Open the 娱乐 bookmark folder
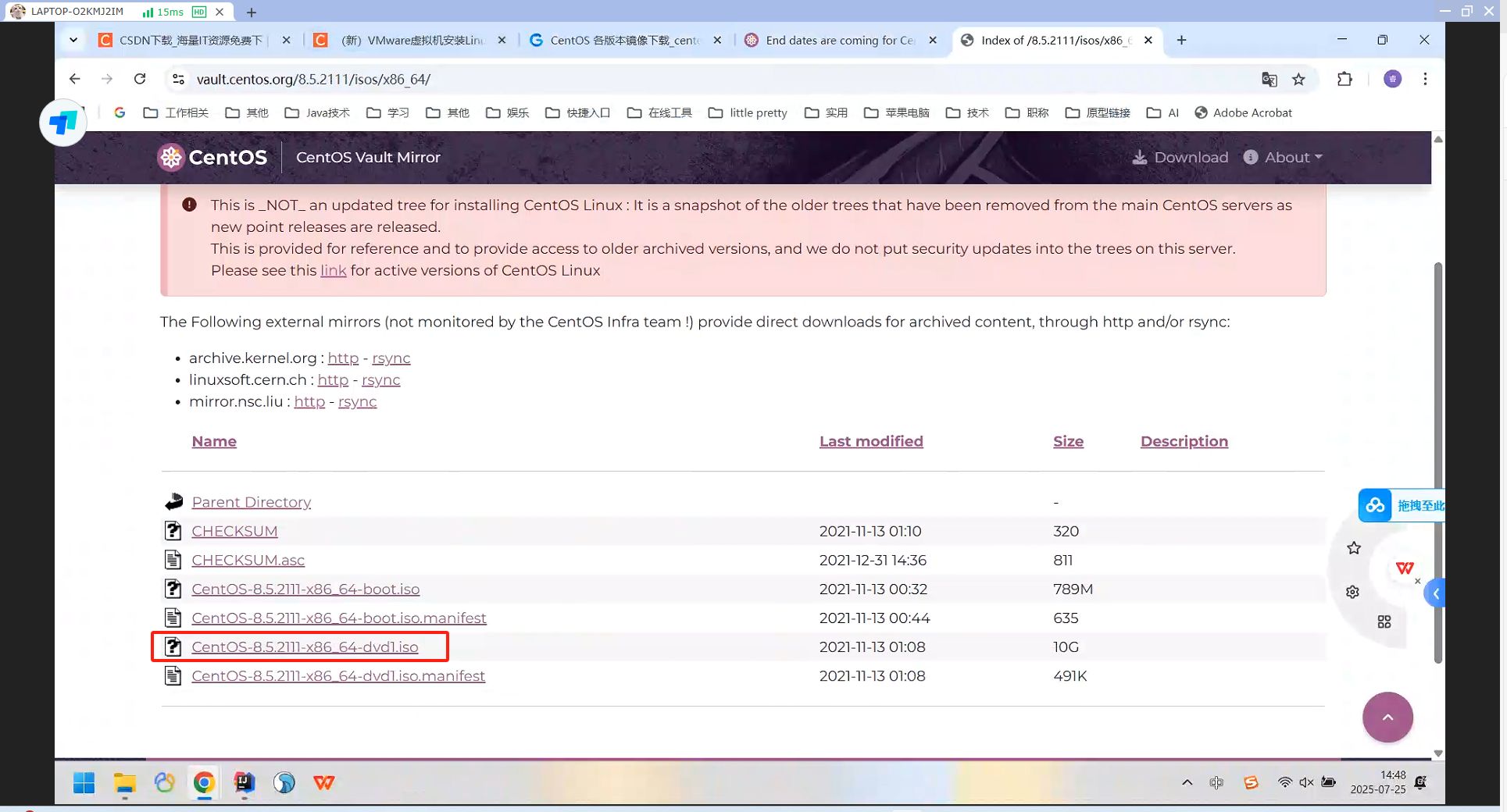The height and width of the screenshot is (812, 1507). [507, 112]
